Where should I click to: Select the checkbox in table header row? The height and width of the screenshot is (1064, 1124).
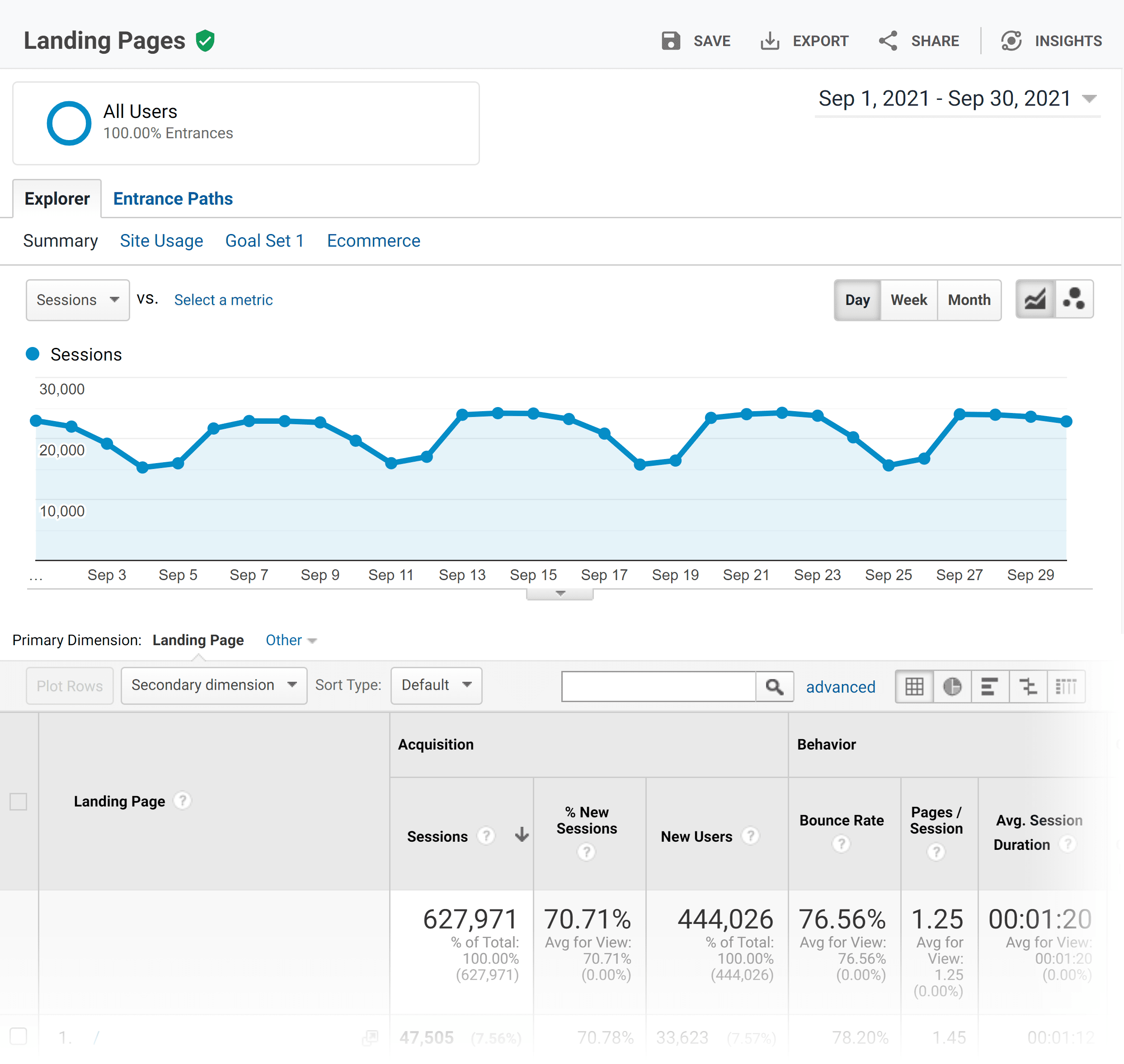click(19, 801)
